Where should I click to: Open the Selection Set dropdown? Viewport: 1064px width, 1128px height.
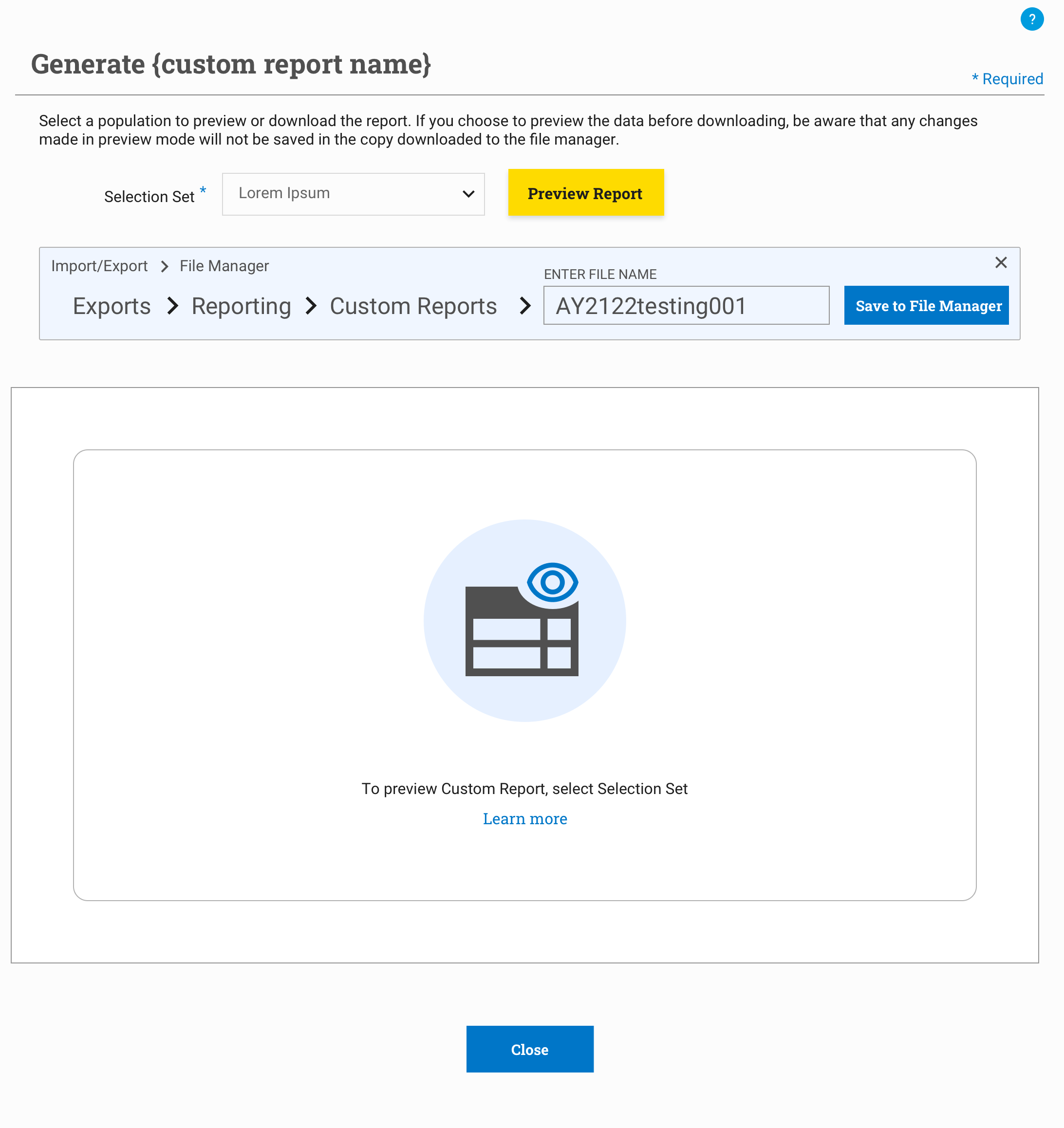tap(353, 194)
